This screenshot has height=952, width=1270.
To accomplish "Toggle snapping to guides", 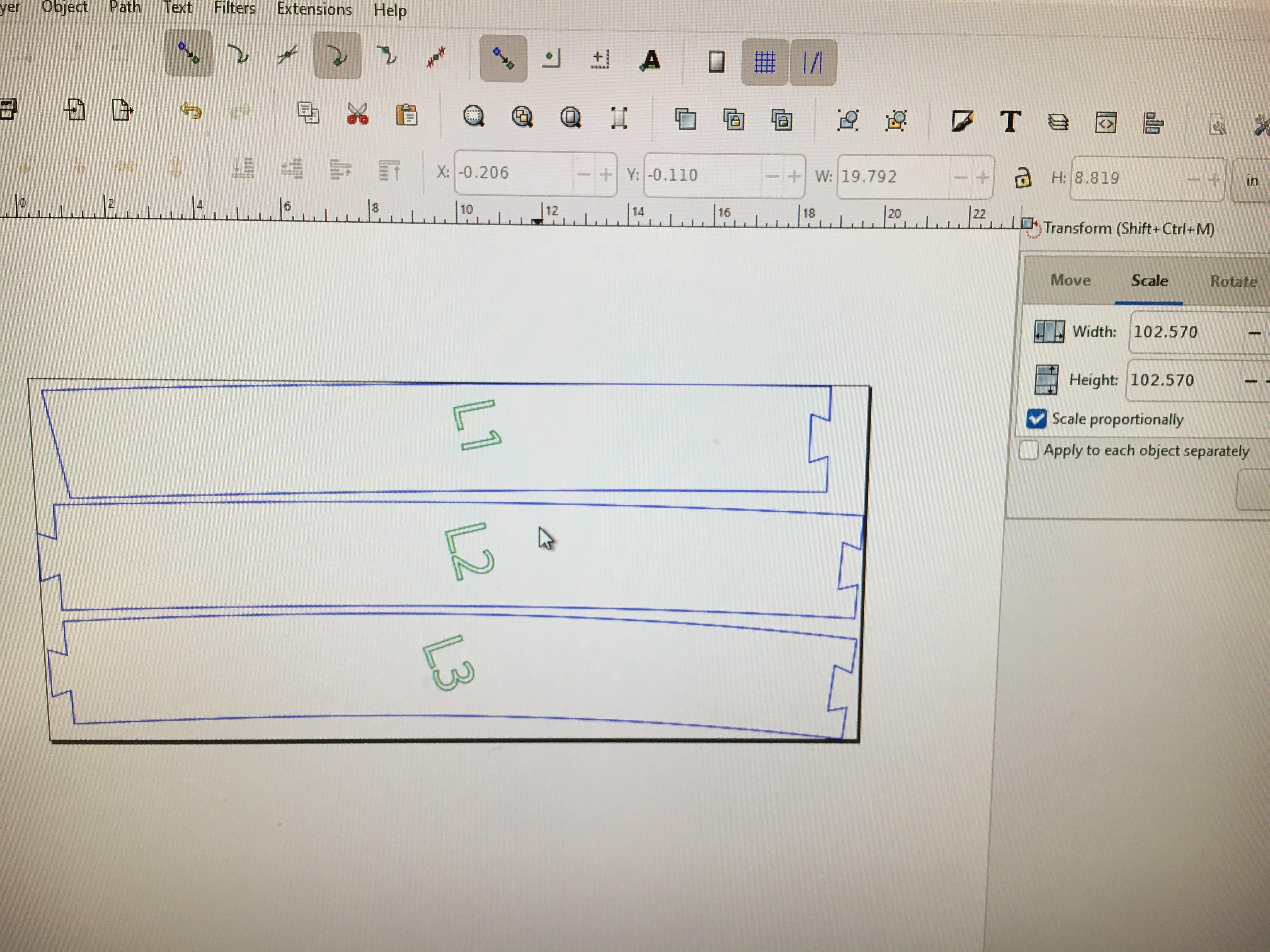I will (x=812, y=63).
